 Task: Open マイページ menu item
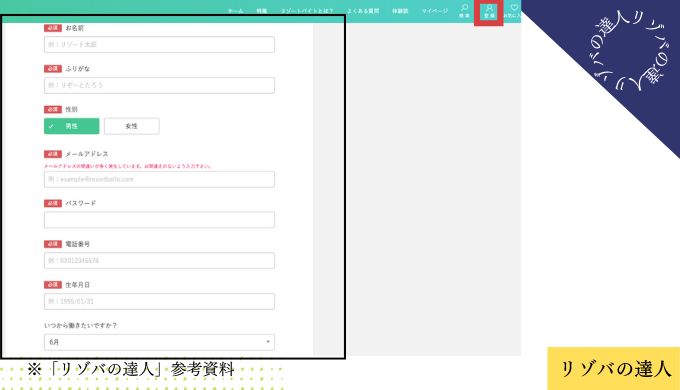(x=435, y=11)
